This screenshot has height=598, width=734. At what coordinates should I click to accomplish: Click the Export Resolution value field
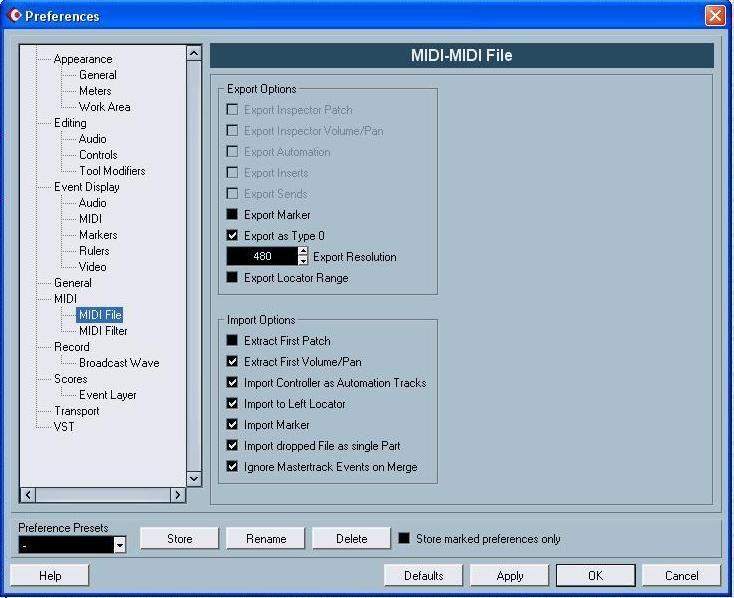[262, 256]
